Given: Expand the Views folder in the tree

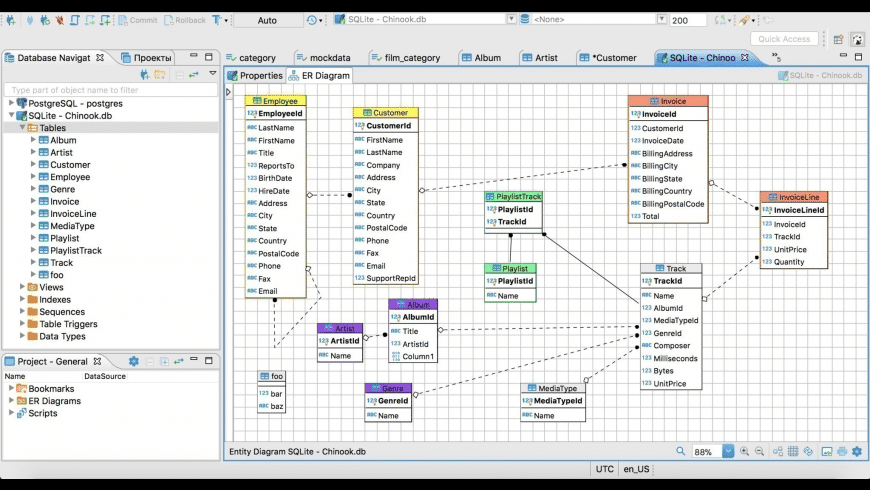Looking at the screenshot, I should (21, 287).
